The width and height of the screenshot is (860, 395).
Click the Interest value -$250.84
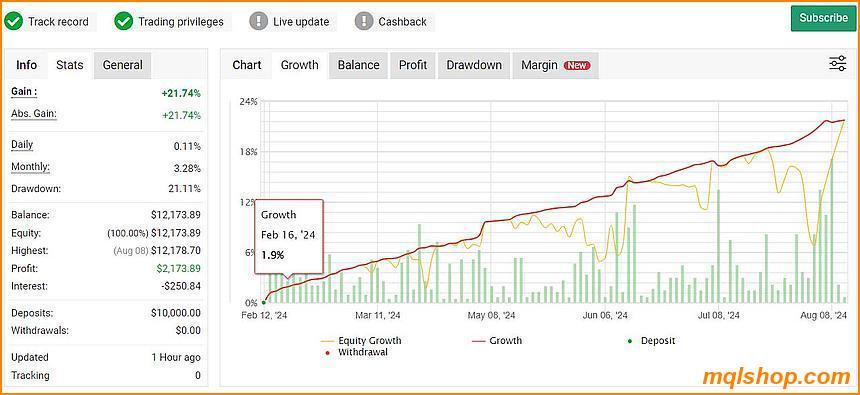181,286
